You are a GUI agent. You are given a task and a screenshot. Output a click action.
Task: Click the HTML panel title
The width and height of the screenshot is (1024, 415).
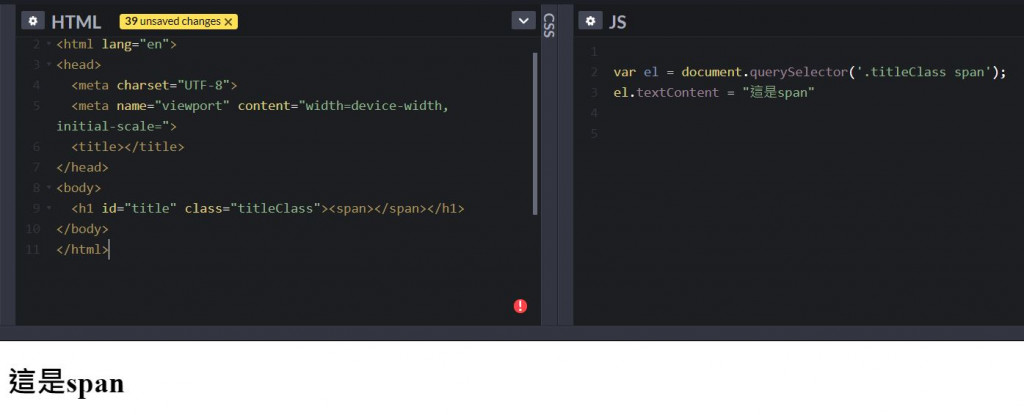(76, 22)
